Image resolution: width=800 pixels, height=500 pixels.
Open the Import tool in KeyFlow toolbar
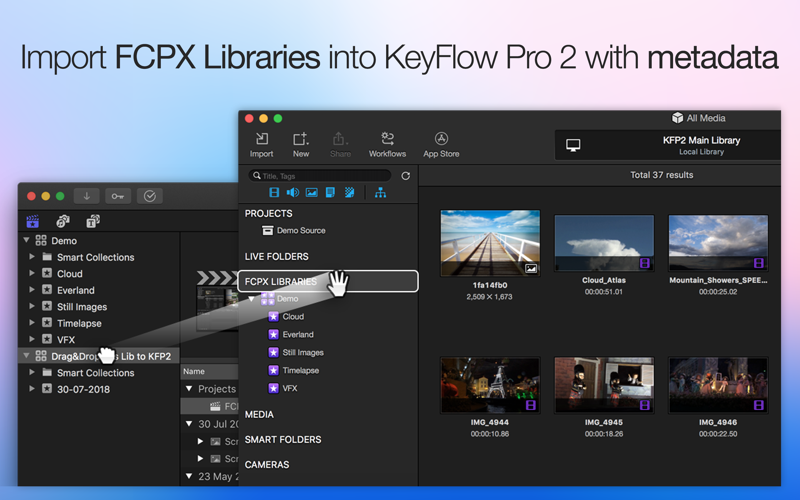tap(261, 145)
